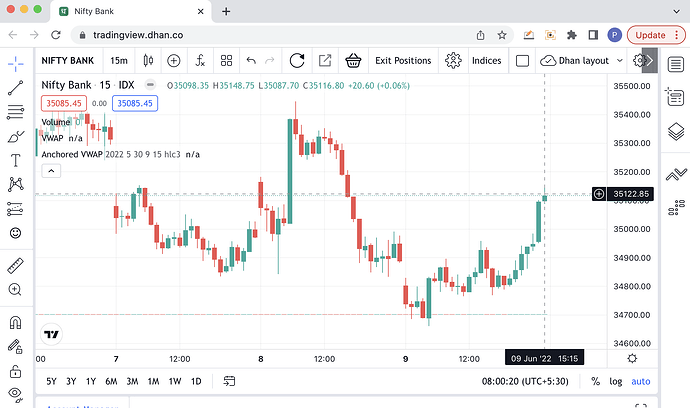Open chart in a popup window
Viewport: 690px width, 408px height.
[325, 61]
